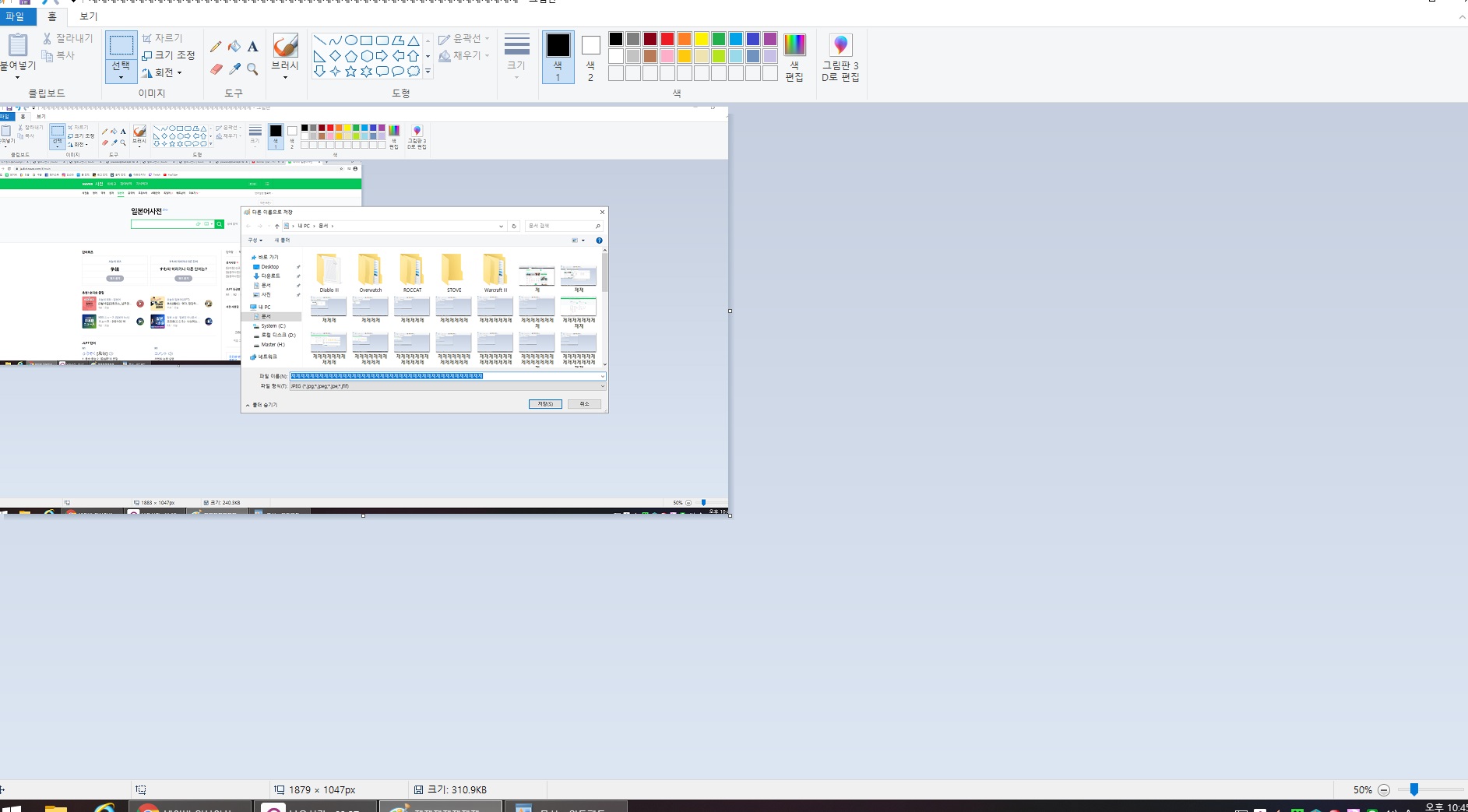Screen dimensions: 1468x812
Task: Choose the lime color swatch
Action: click(719, 56)
